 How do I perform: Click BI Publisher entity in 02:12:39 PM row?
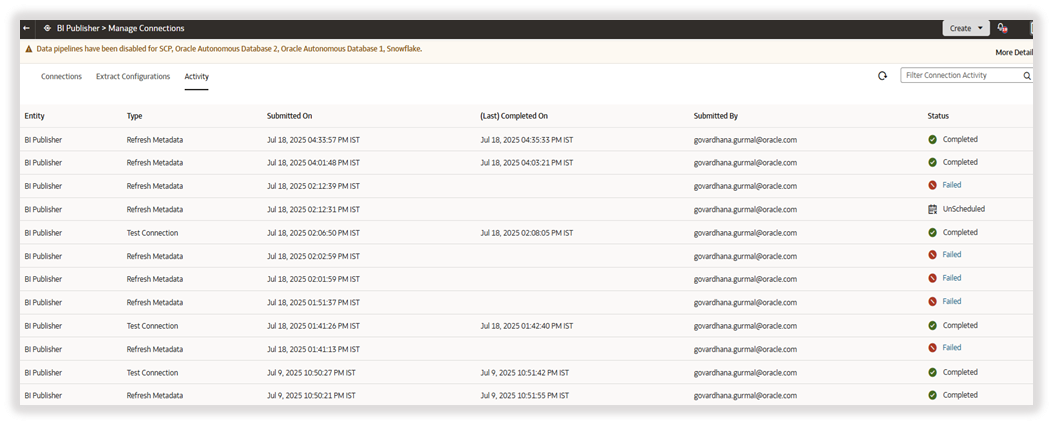point(43,186)
